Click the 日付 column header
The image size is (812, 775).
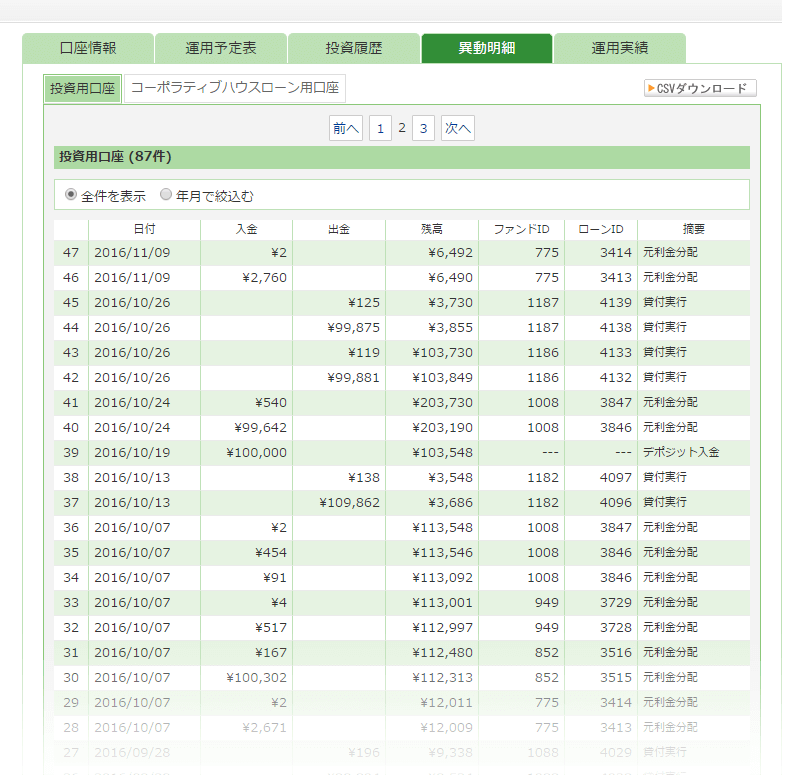coord(144,229)
